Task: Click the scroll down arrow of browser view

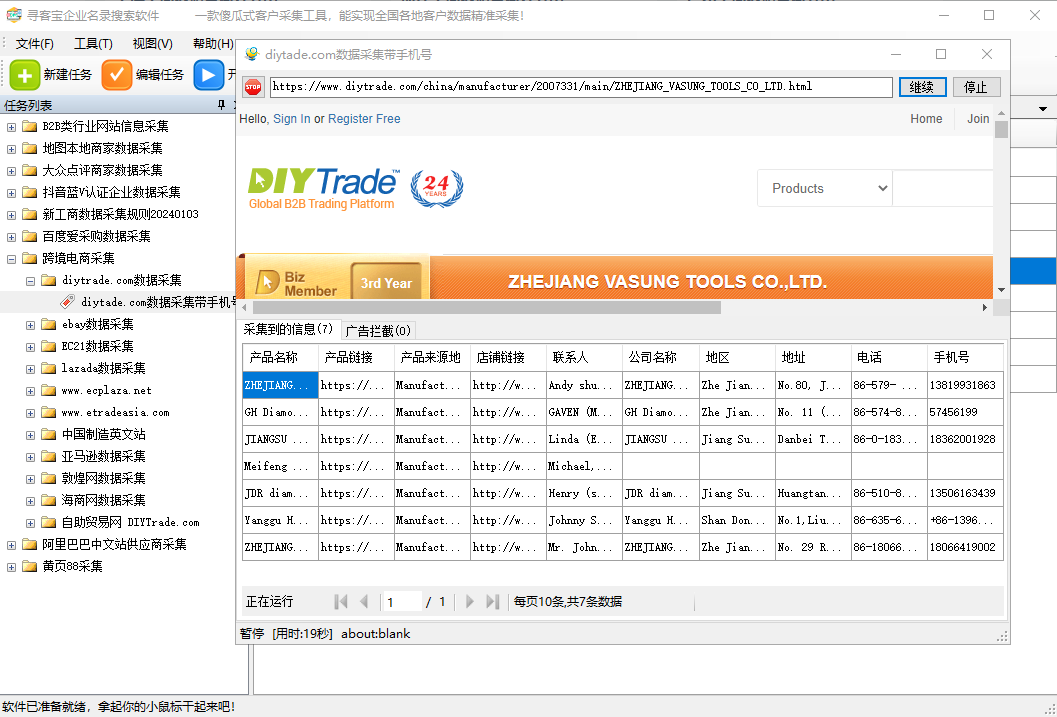Action: click(x=1001, y=290)
